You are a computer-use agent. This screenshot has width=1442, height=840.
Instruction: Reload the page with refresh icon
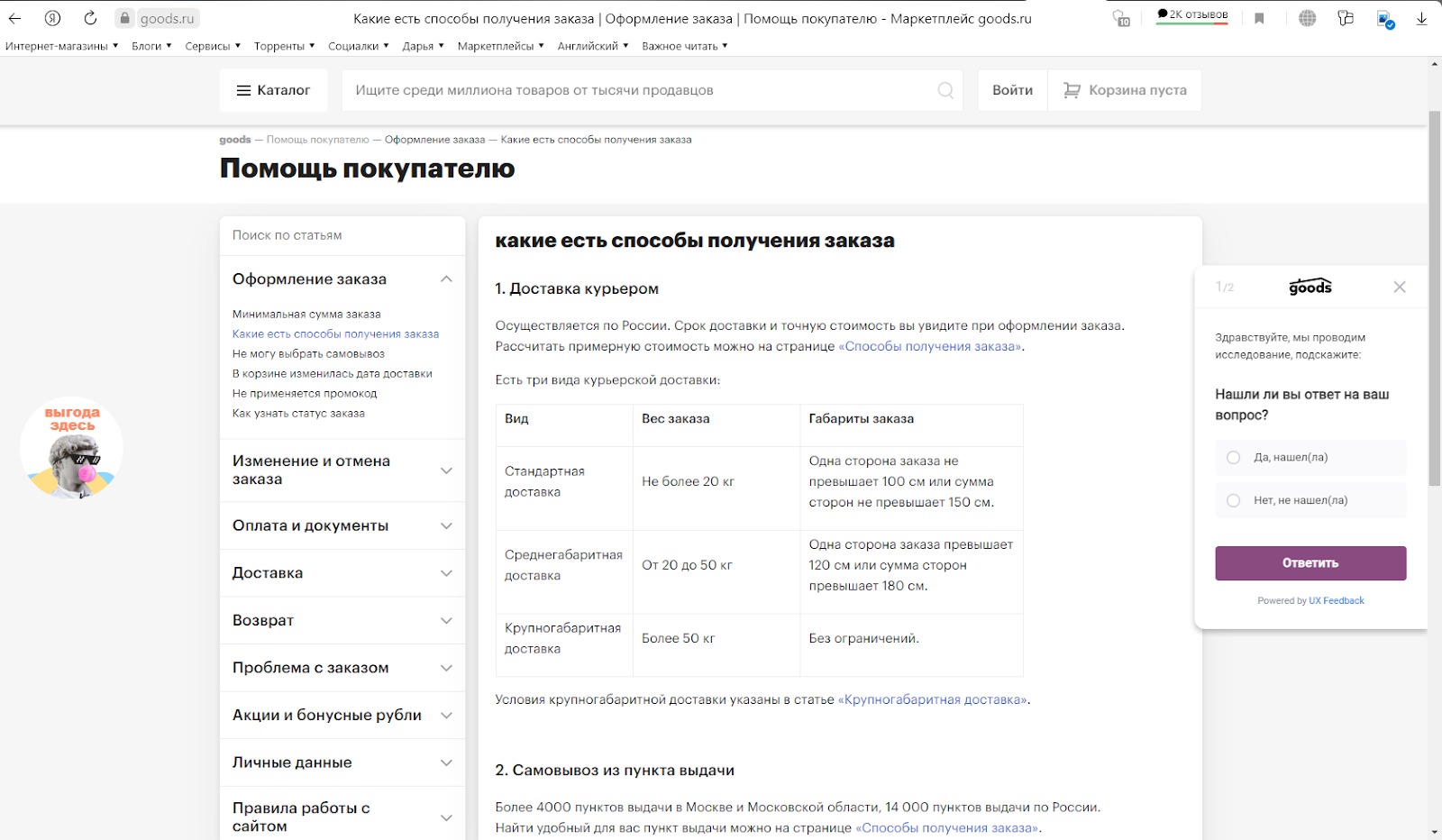[90, 18]
